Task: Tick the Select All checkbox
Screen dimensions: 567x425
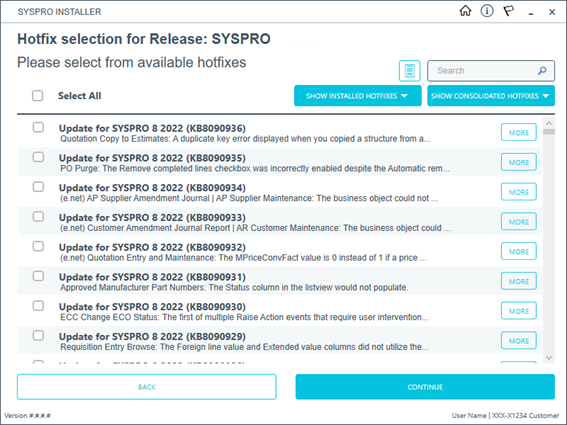Action: point(38,96)
